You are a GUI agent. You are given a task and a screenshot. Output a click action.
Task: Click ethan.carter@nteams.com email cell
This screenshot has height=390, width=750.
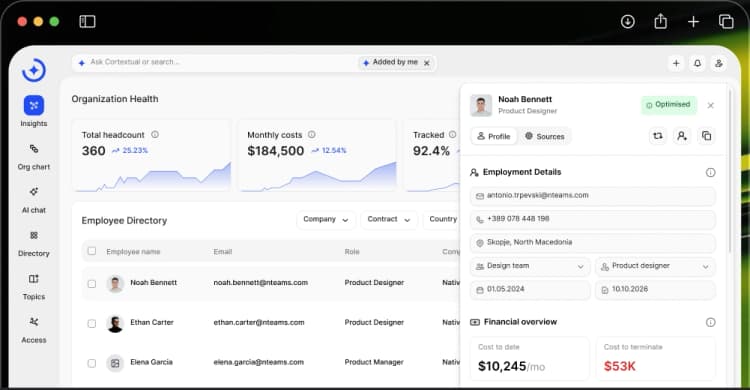(x=258, y=323)
